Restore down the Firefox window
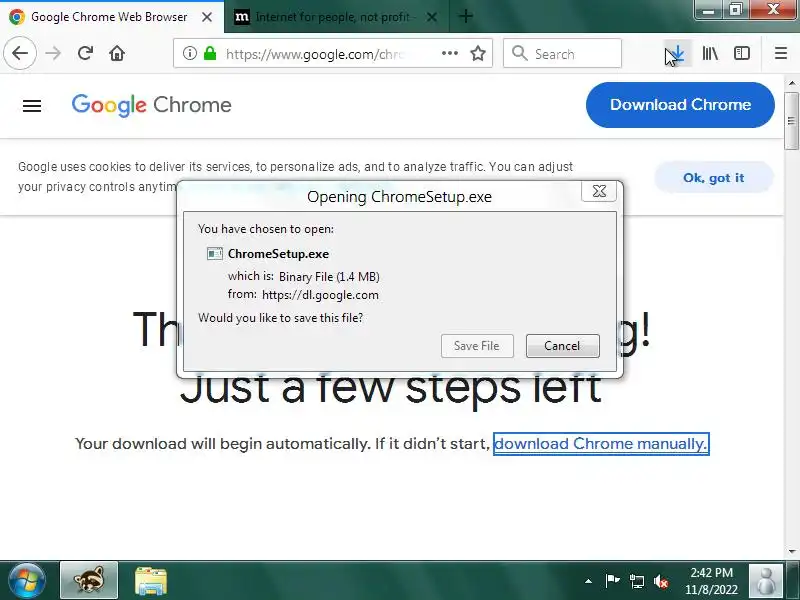The image size is (800, 600). (735, 10)
